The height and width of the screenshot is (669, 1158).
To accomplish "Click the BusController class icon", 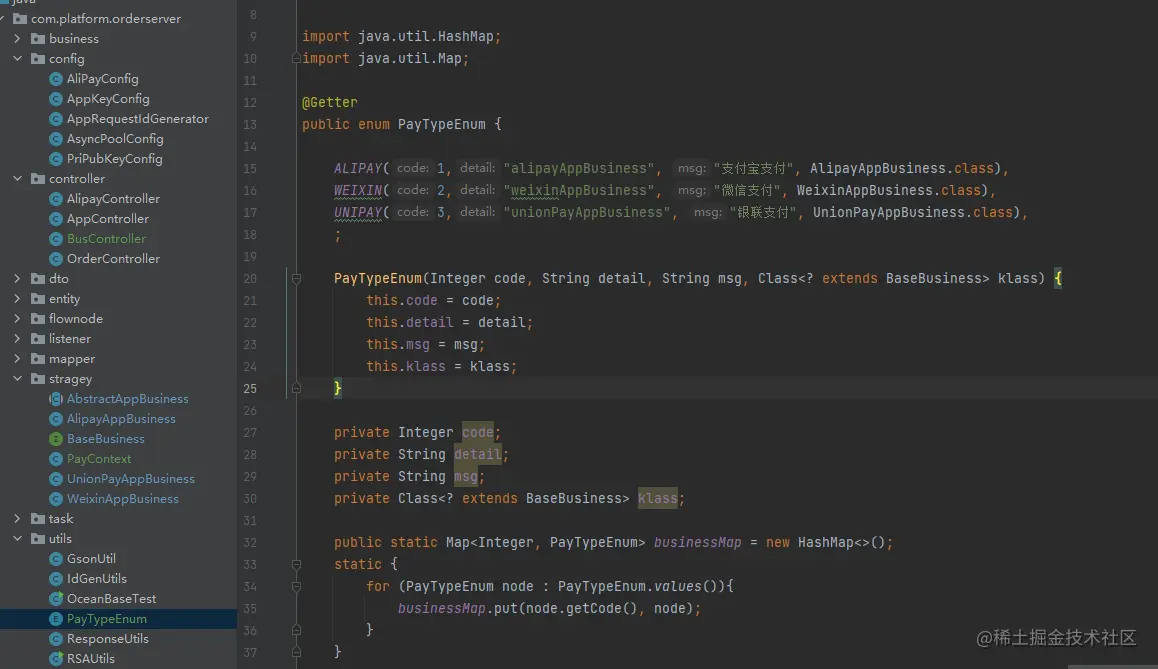I will click(x=55, y=239).
